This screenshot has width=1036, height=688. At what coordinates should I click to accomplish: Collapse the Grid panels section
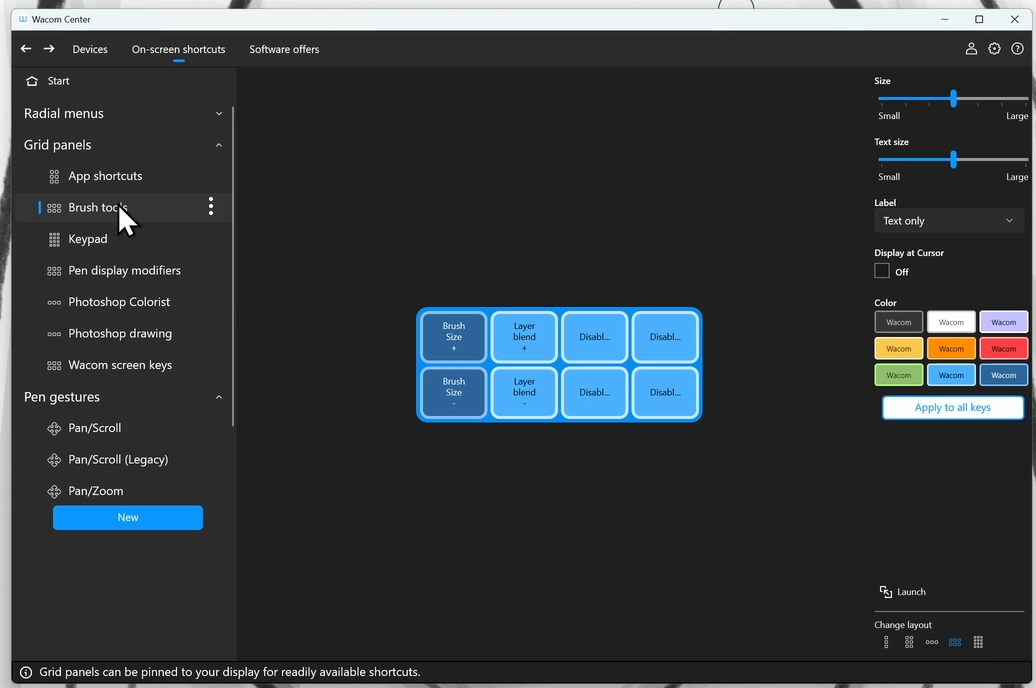219,145
